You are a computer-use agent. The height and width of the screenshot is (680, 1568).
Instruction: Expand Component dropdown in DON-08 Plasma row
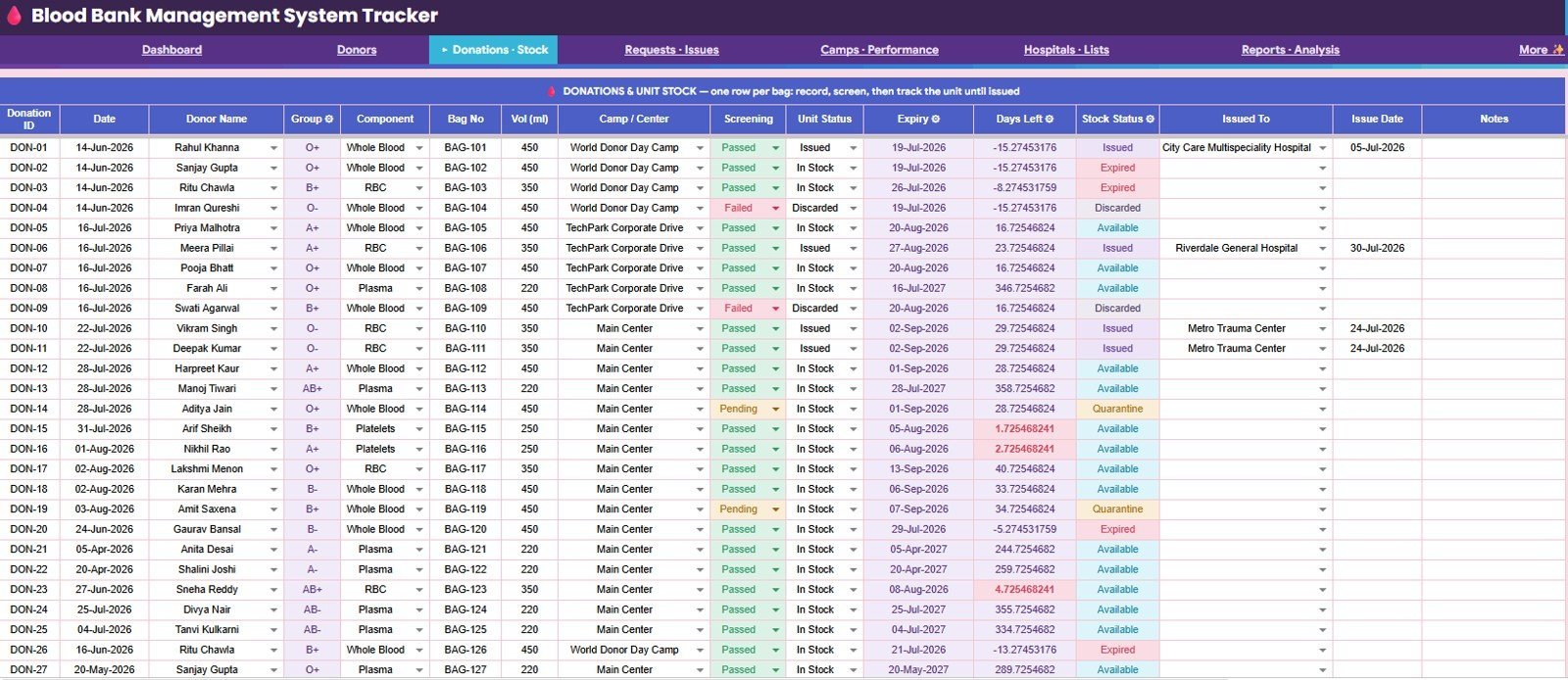[419, 288]
